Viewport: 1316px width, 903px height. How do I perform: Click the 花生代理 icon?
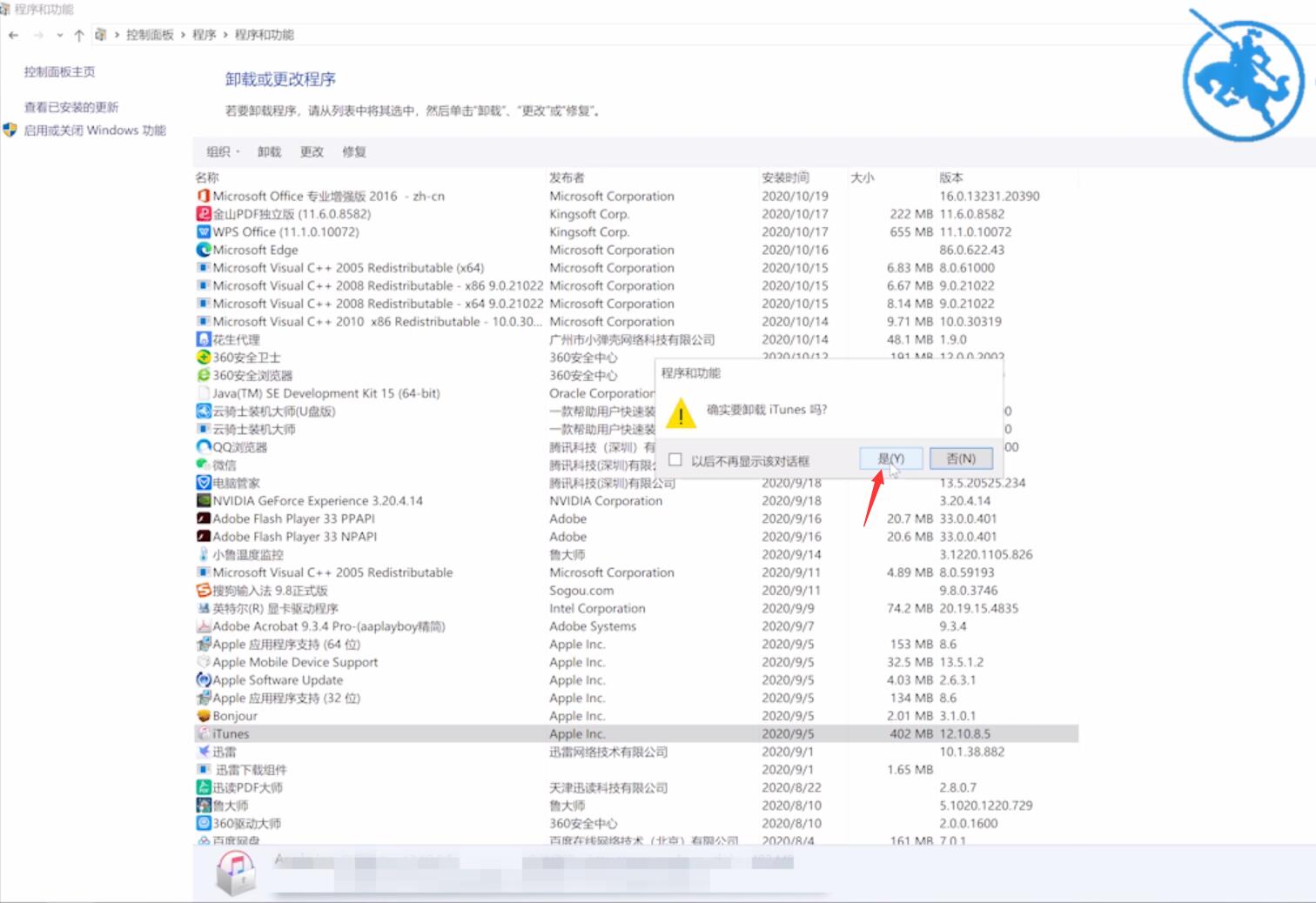(x=204, y=339)
